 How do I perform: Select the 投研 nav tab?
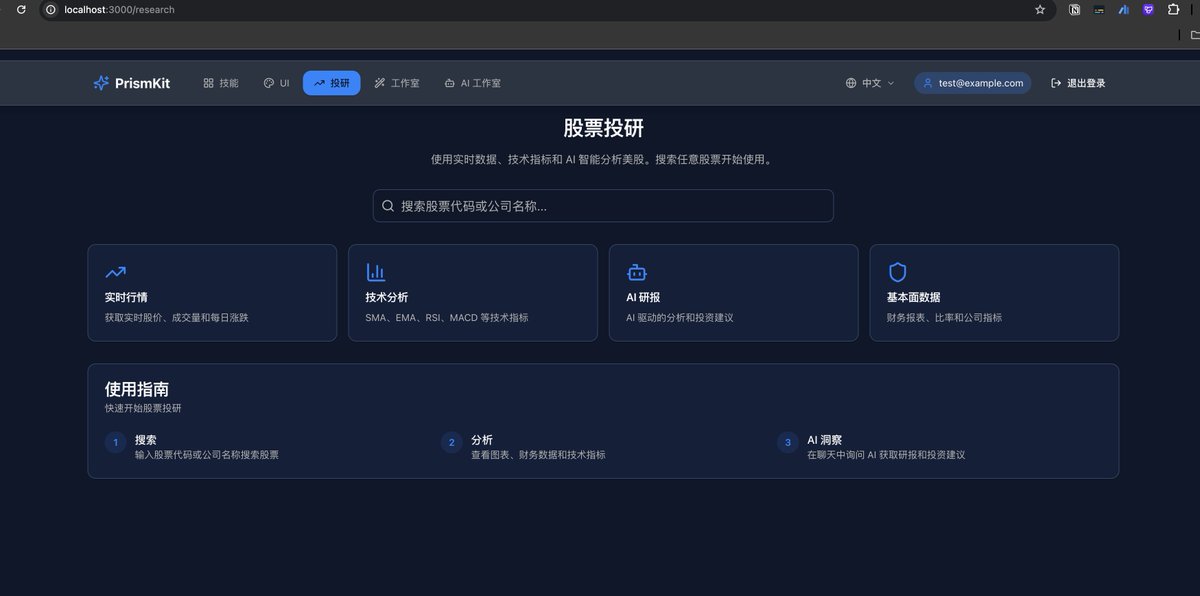tap(332, 83)
